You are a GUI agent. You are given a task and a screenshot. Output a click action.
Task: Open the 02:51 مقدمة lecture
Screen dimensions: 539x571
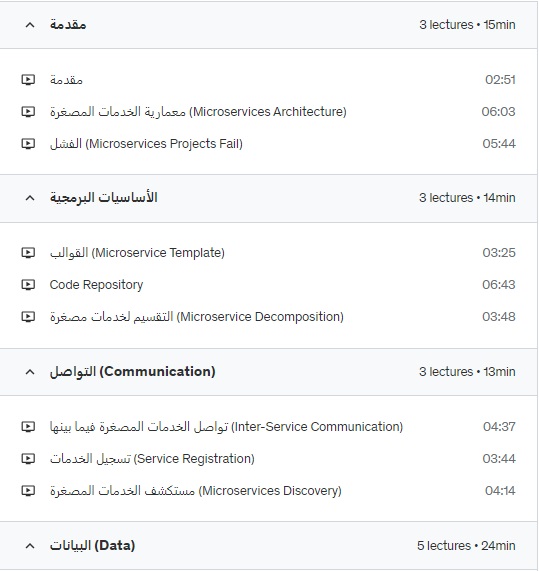pos(66,79)
